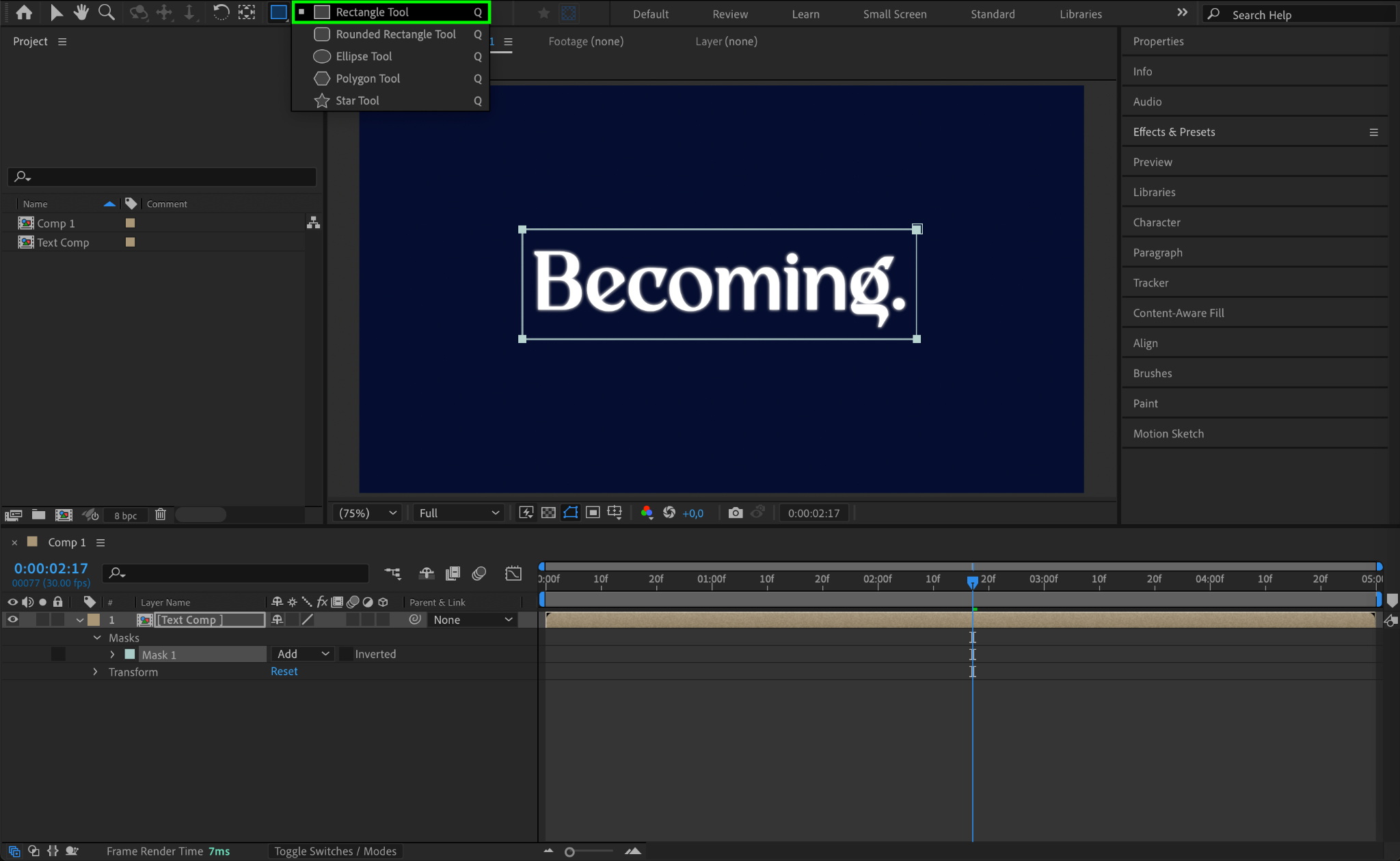Viewport: 1400px width, 861px height.
Task: Choose Star Tool from the shape flyout
Action: [357, 100]
